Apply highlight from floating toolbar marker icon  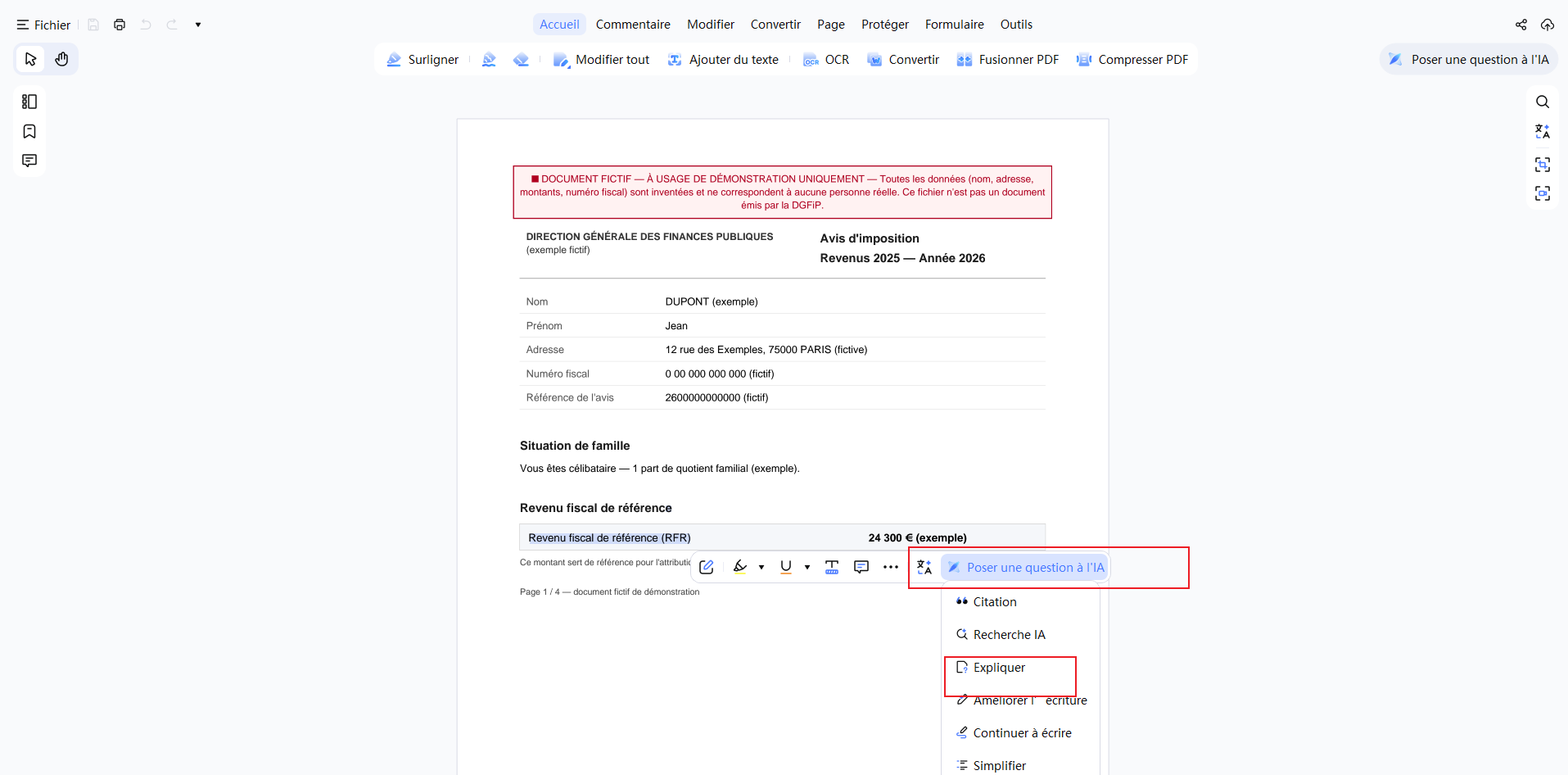(740, 567)
